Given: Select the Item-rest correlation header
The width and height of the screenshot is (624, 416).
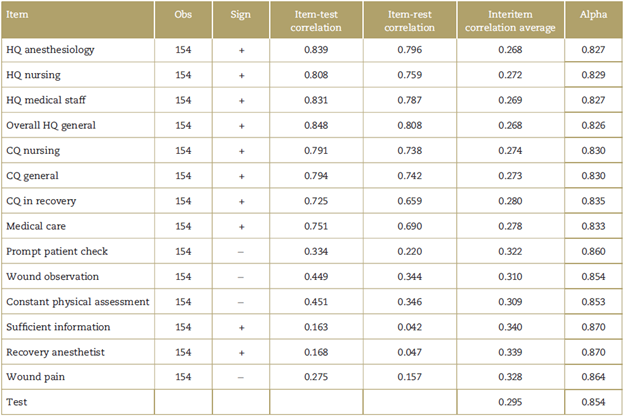Looking at the screenshot, I should click(x=414, y=17).
